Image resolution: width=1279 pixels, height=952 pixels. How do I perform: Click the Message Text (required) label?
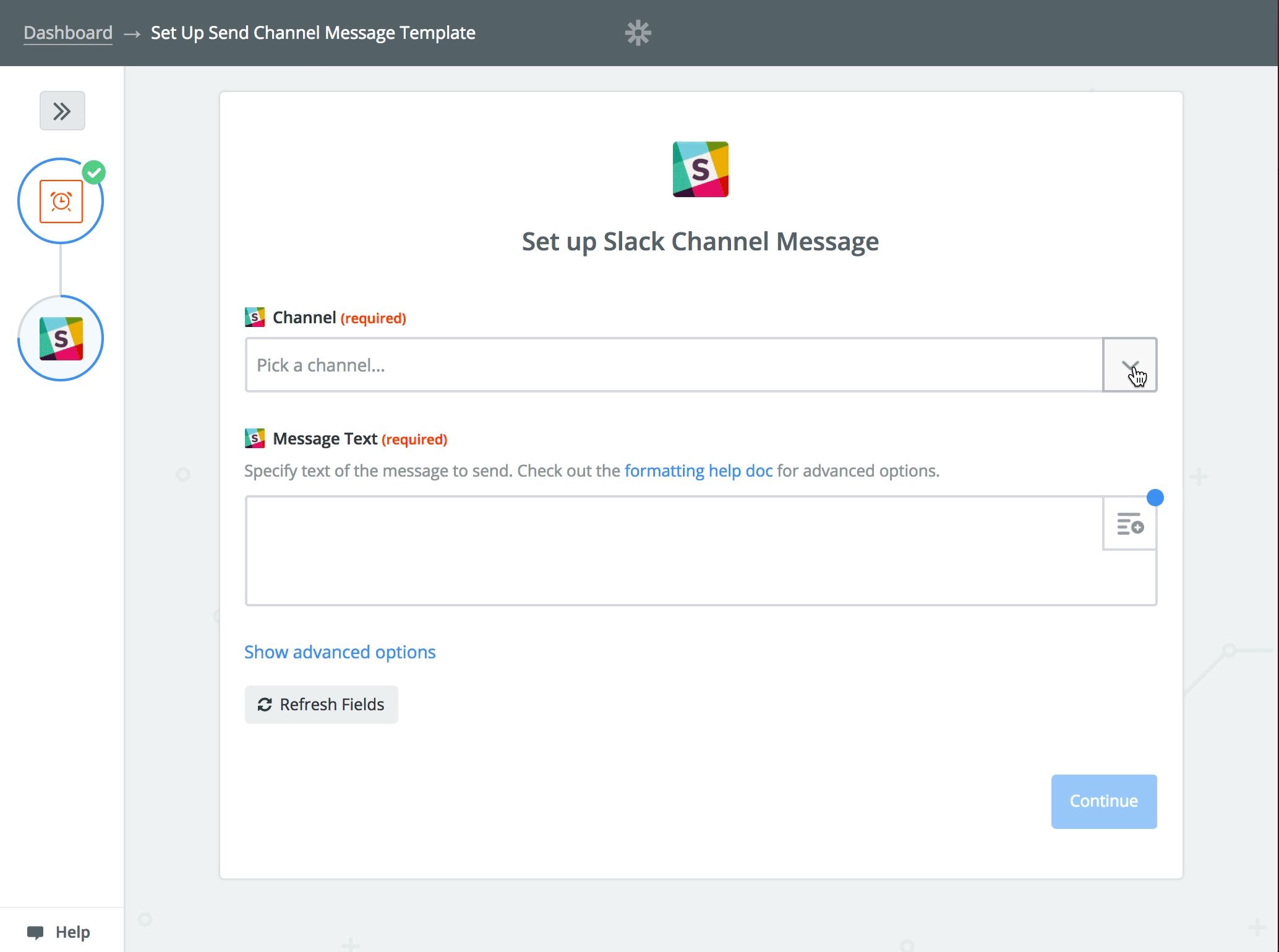pyautogui.click(x=360, y=439)
